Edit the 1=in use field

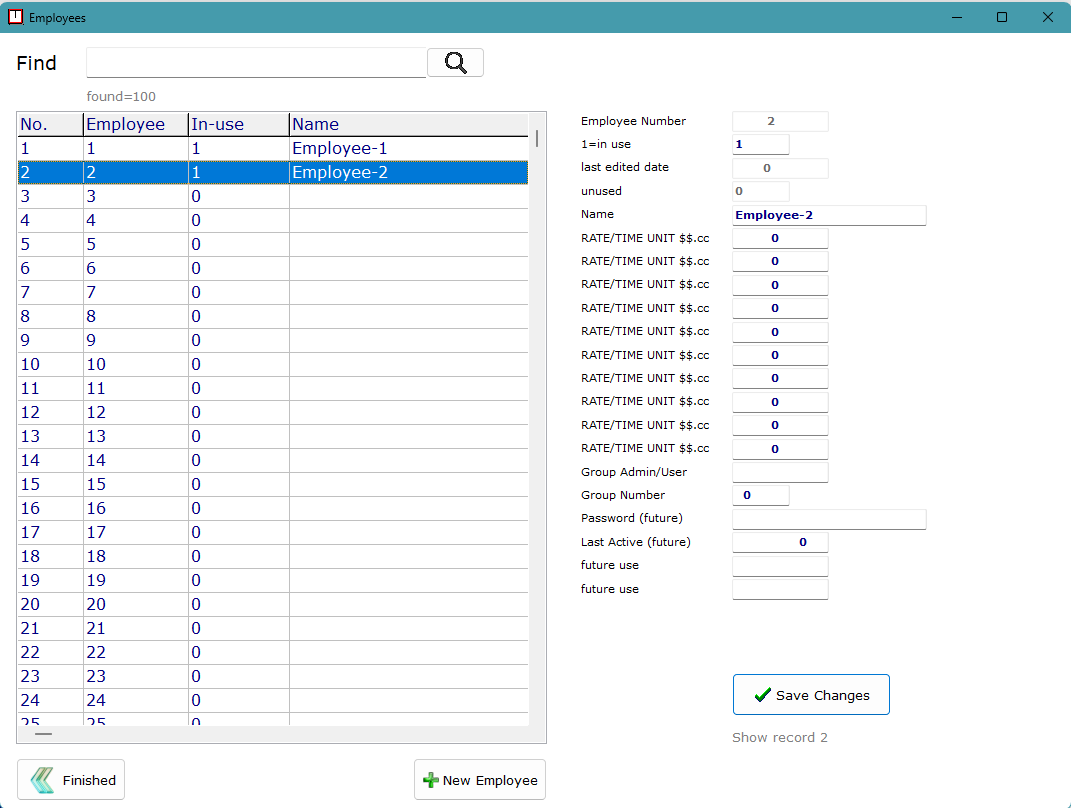[761, 145]
